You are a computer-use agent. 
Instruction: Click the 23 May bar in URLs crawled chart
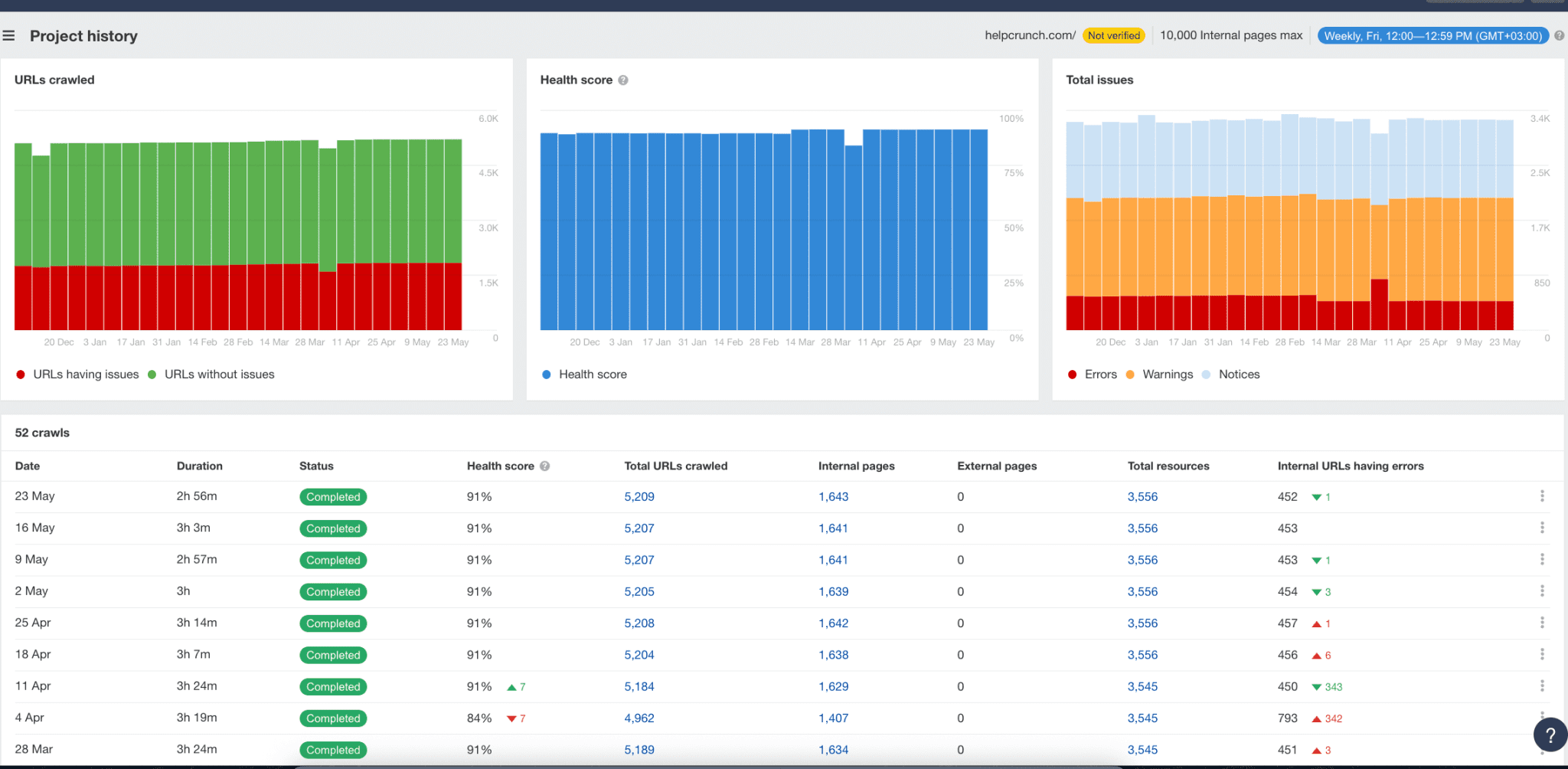(455, 230)
